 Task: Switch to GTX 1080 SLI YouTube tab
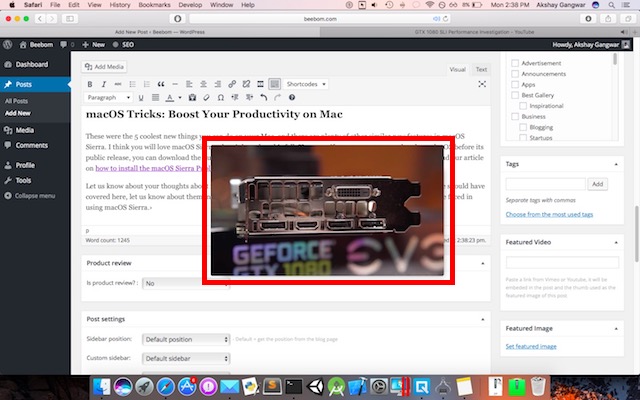474,32
